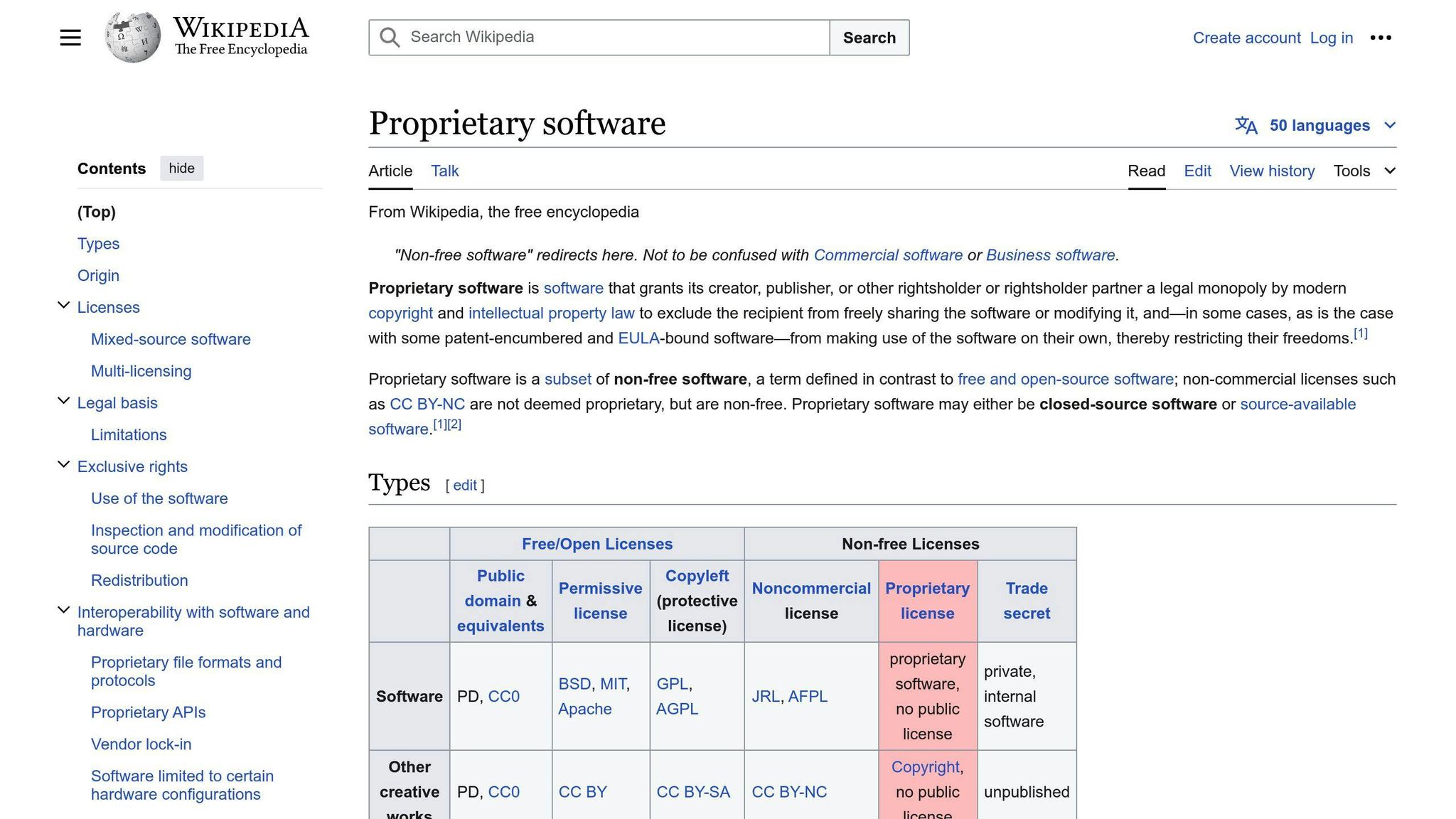Collapse the Legal basis section chevron
The image size is (1456, 819).
pos(63,400)
